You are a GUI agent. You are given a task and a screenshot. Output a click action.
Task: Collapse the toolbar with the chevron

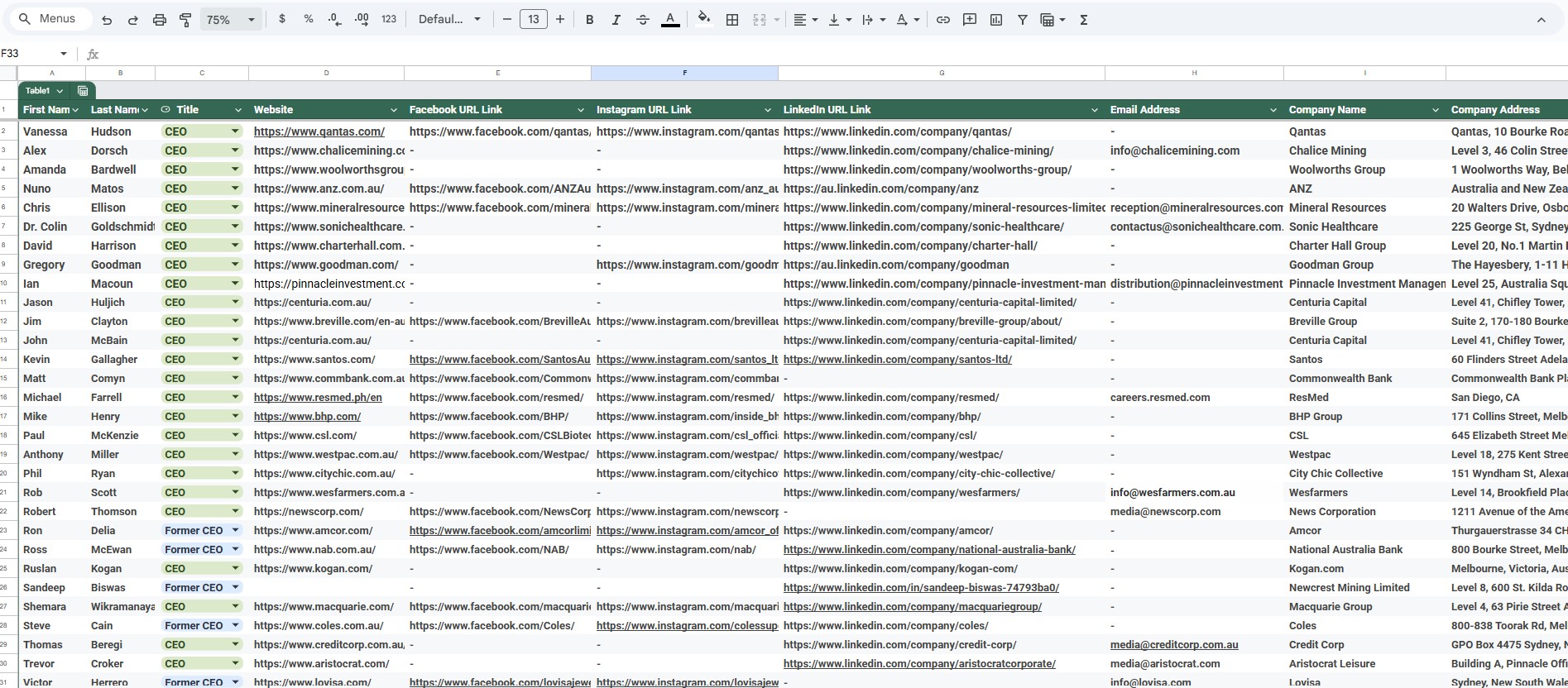point(1541,20)
